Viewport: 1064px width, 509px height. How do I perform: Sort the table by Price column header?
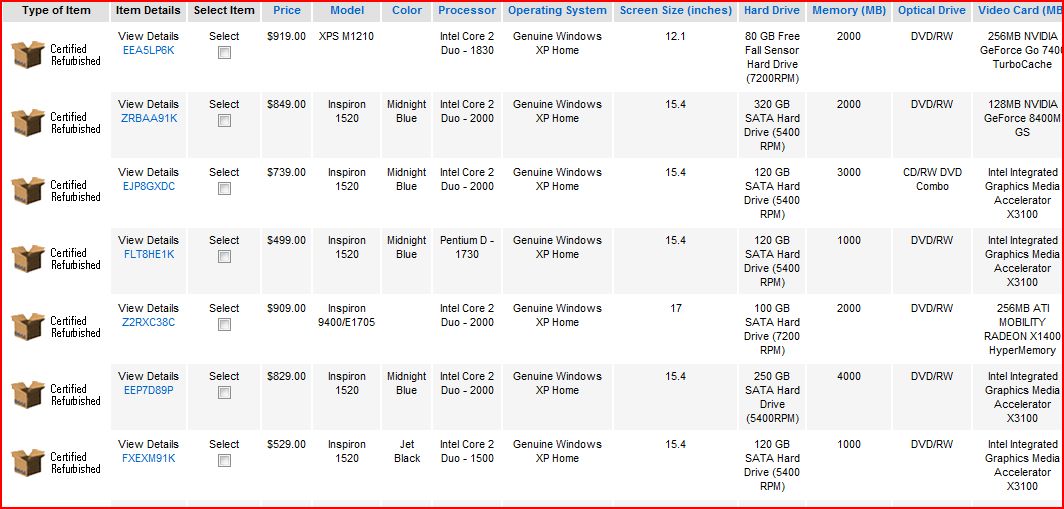(287, 10)
